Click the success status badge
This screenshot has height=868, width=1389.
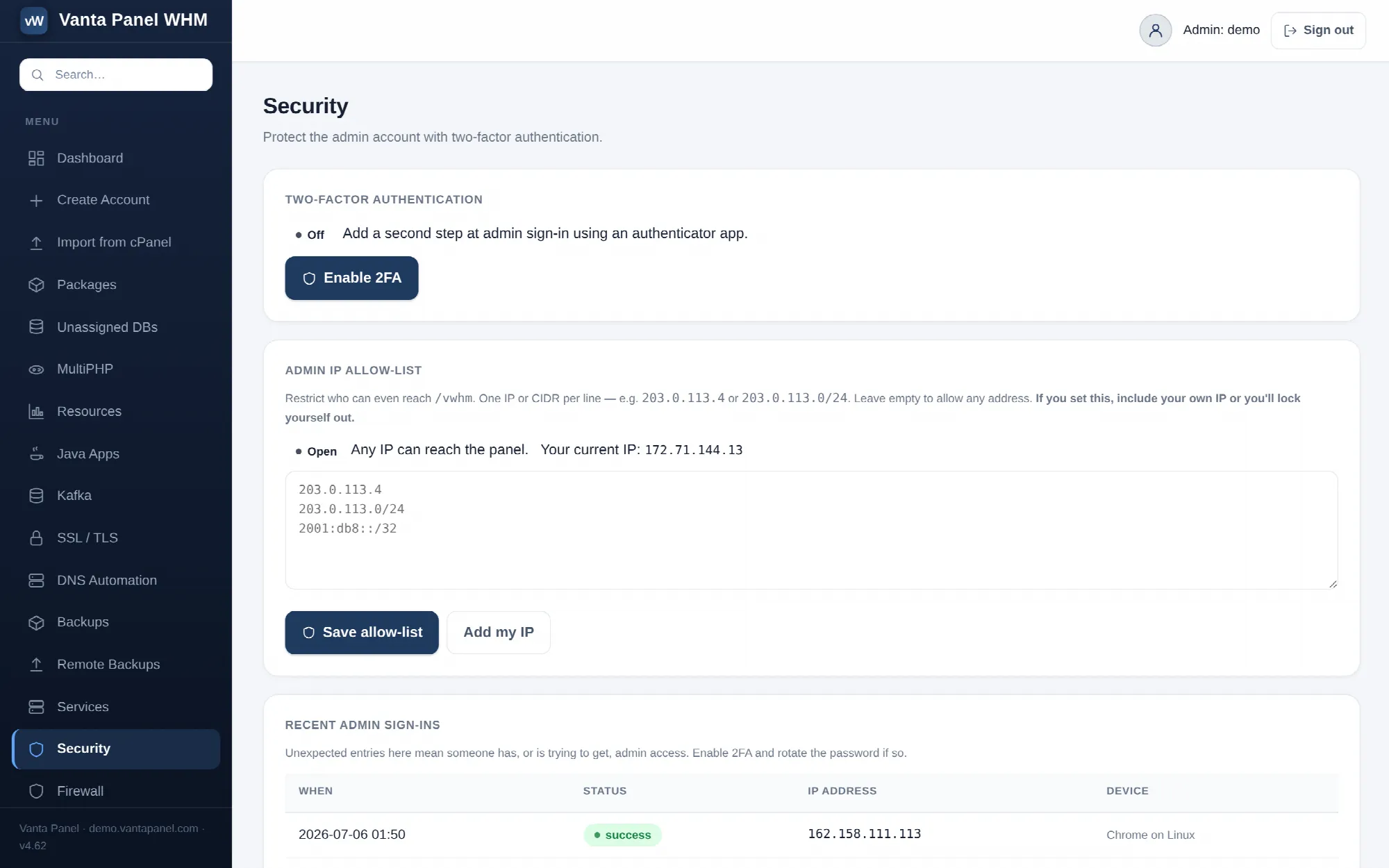pos(622,835)
